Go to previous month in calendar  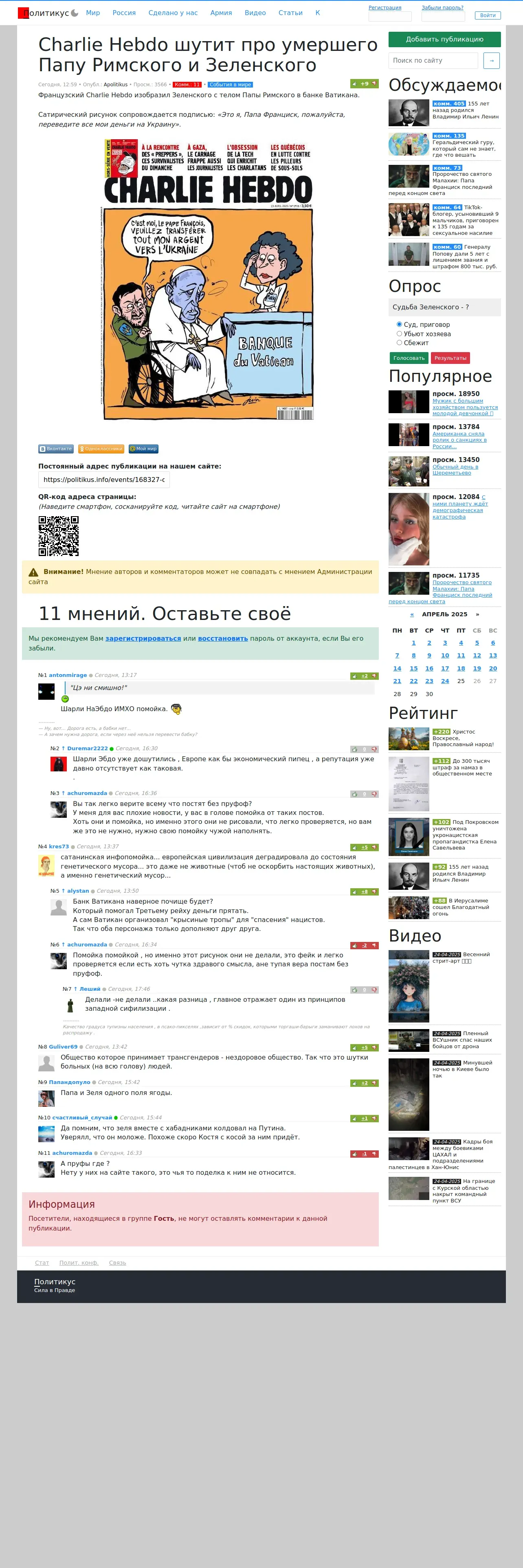tap(412, 614)
